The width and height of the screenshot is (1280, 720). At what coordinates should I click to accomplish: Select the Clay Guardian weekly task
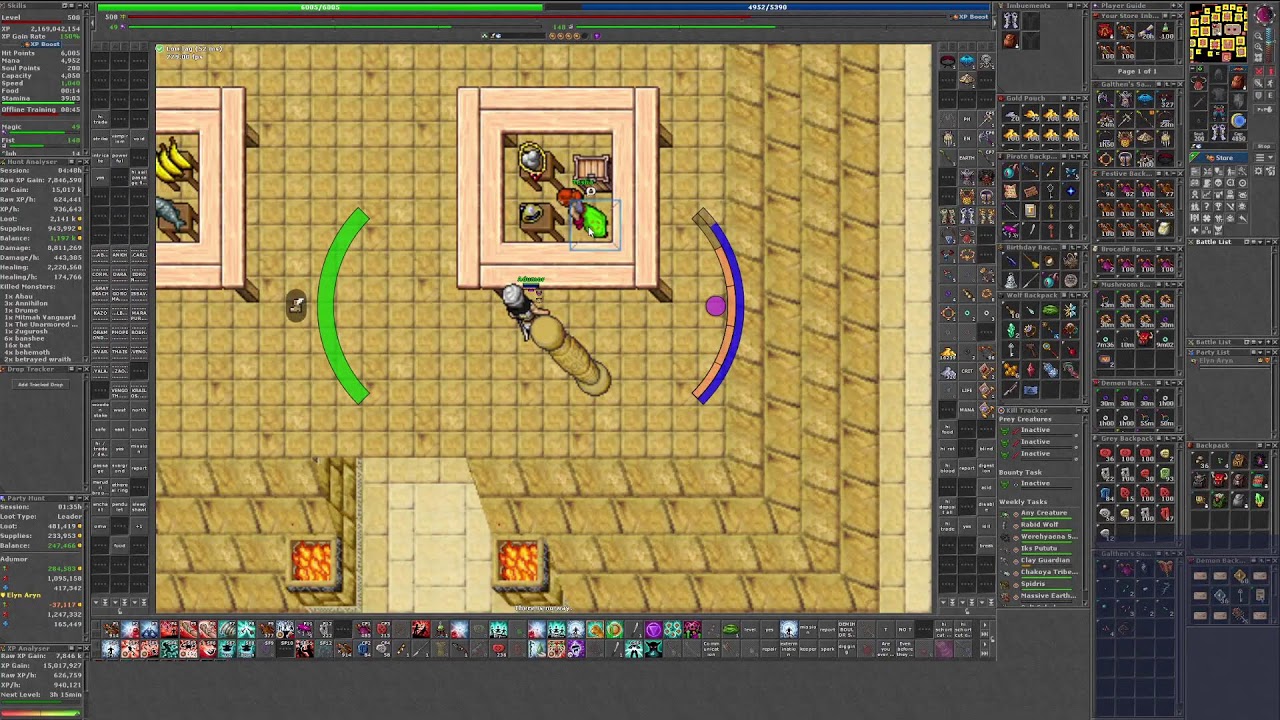[x=1045, y=560]
